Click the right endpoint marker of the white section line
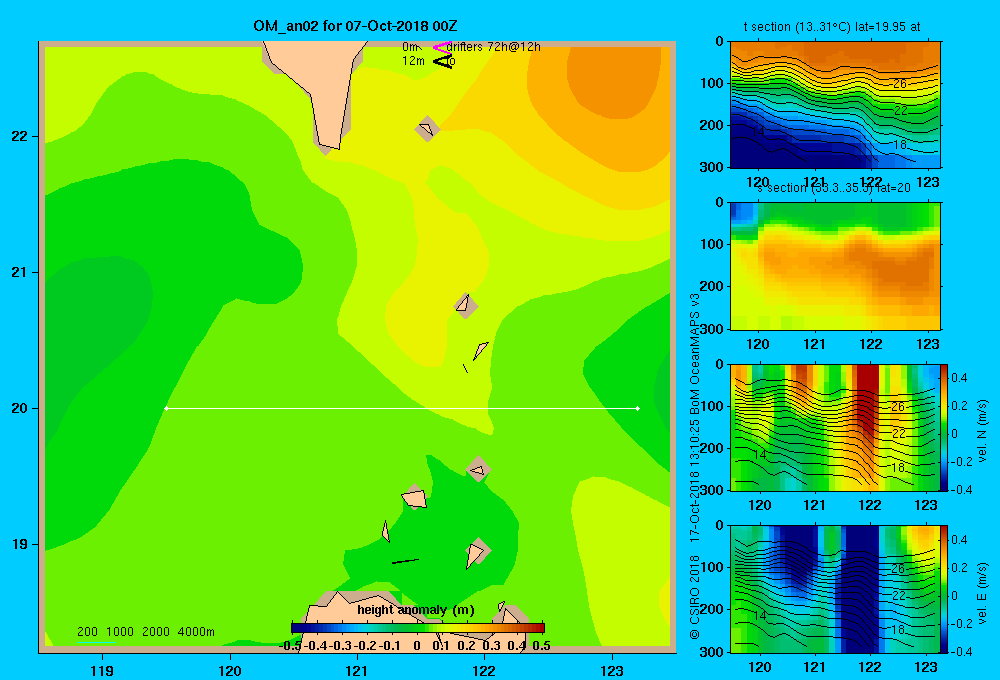The width and height of the screenshot is (1000, 680). click(x=637, y=408)
